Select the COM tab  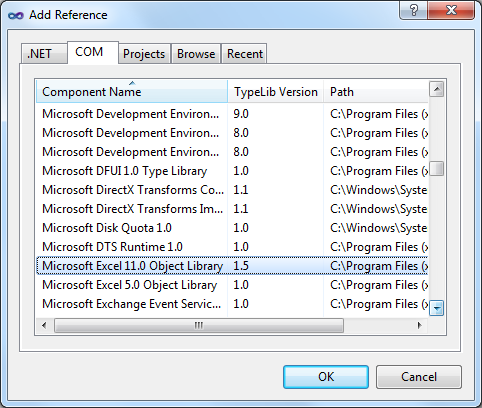point(93,52)
